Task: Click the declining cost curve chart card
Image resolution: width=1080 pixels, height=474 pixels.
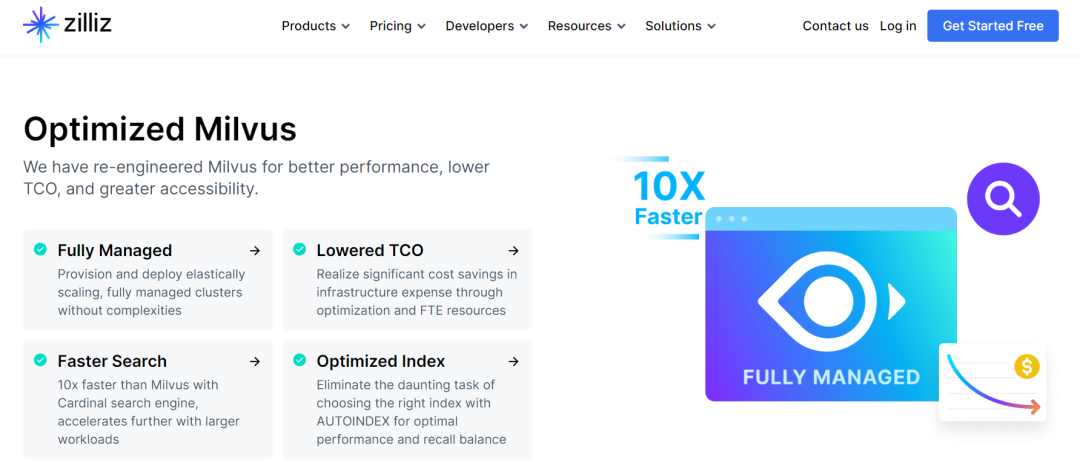Action: point(993,382)
